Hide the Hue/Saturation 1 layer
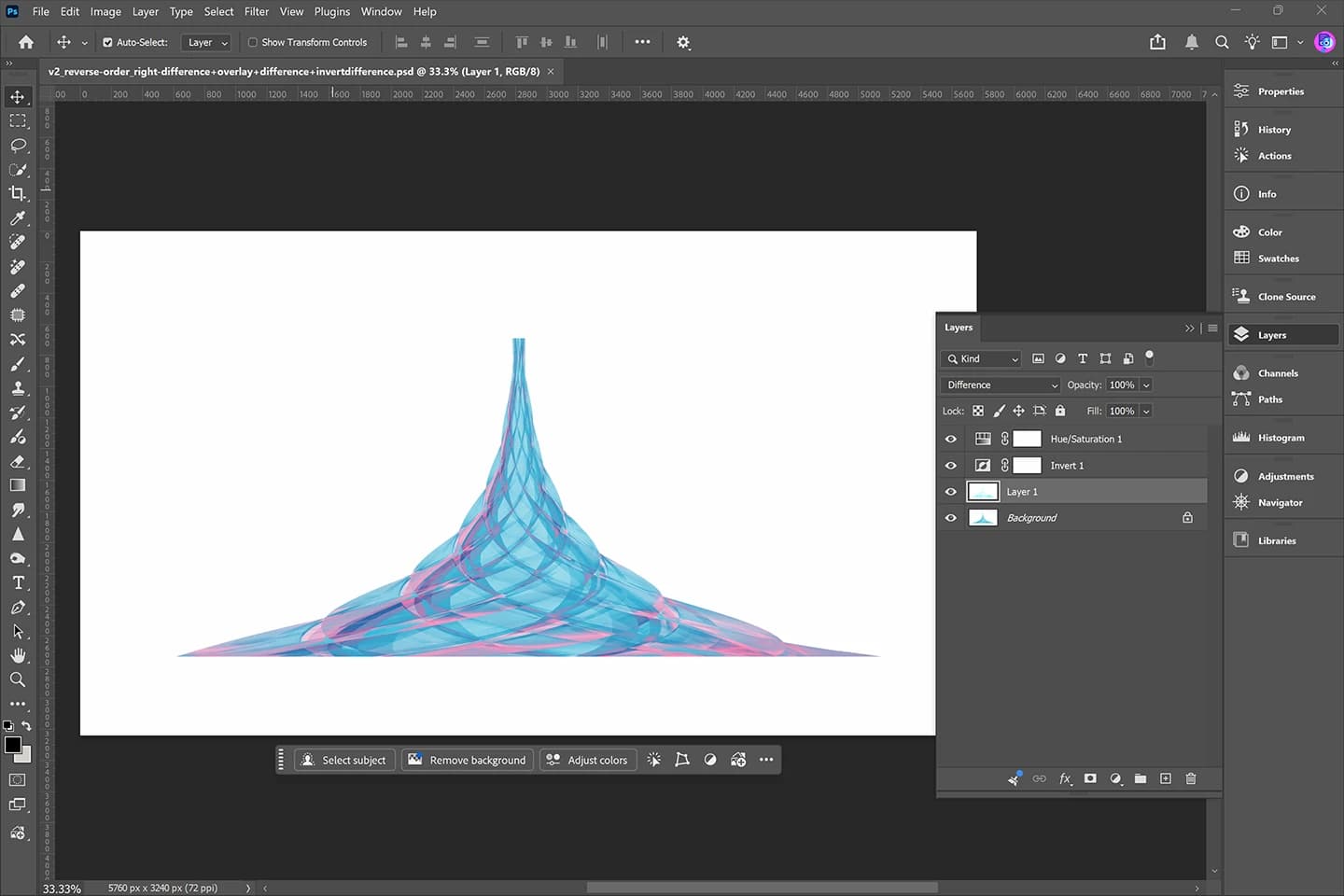Image resolution: width=1344 pixels, height=896 pixels. pos(951,439)
